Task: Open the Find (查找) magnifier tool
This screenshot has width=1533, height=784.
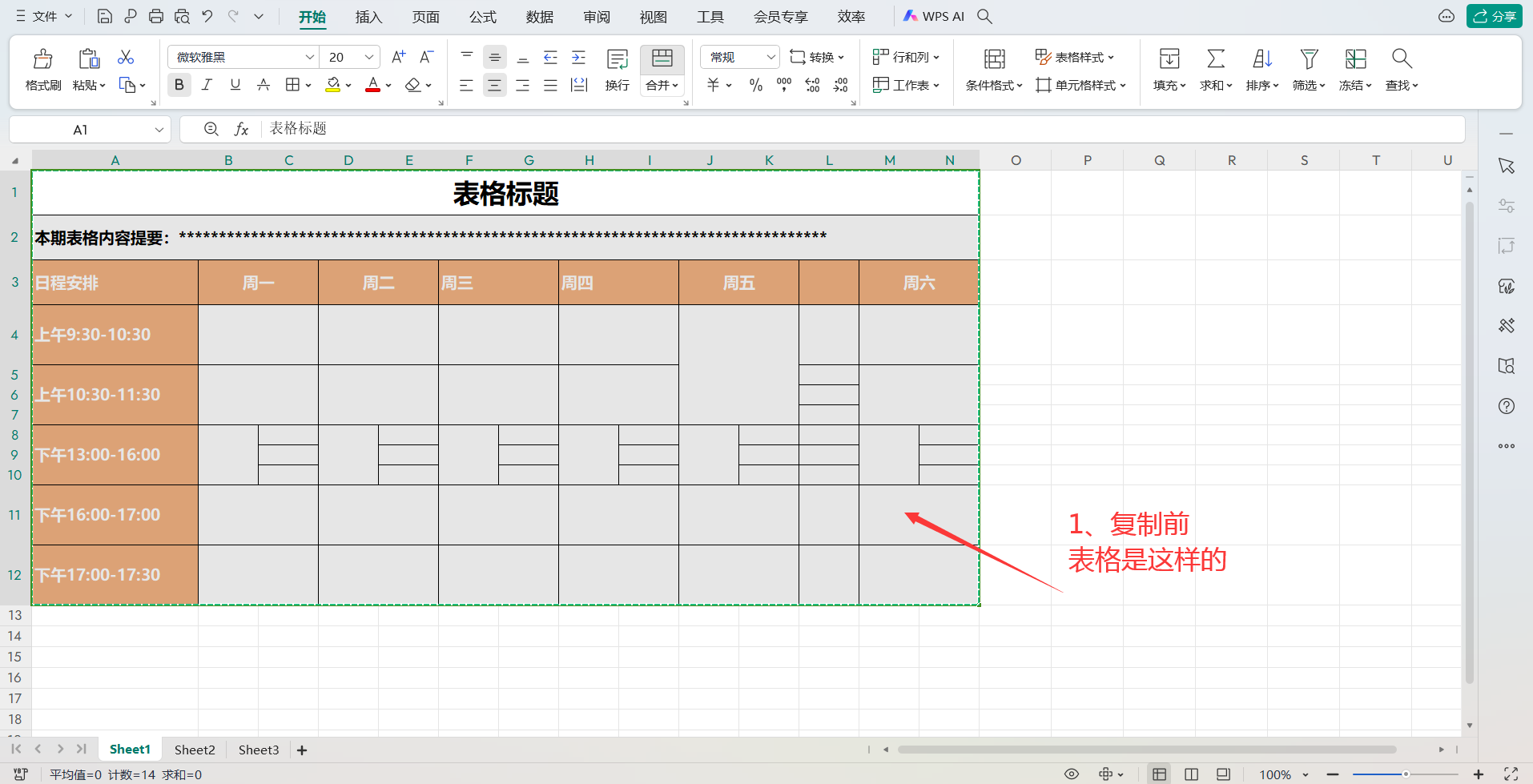Action: point(1401,58)
